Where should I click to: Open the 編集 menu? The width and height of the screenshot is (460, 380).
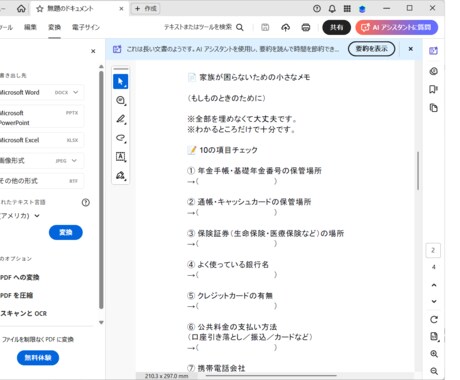pos(30,27)
